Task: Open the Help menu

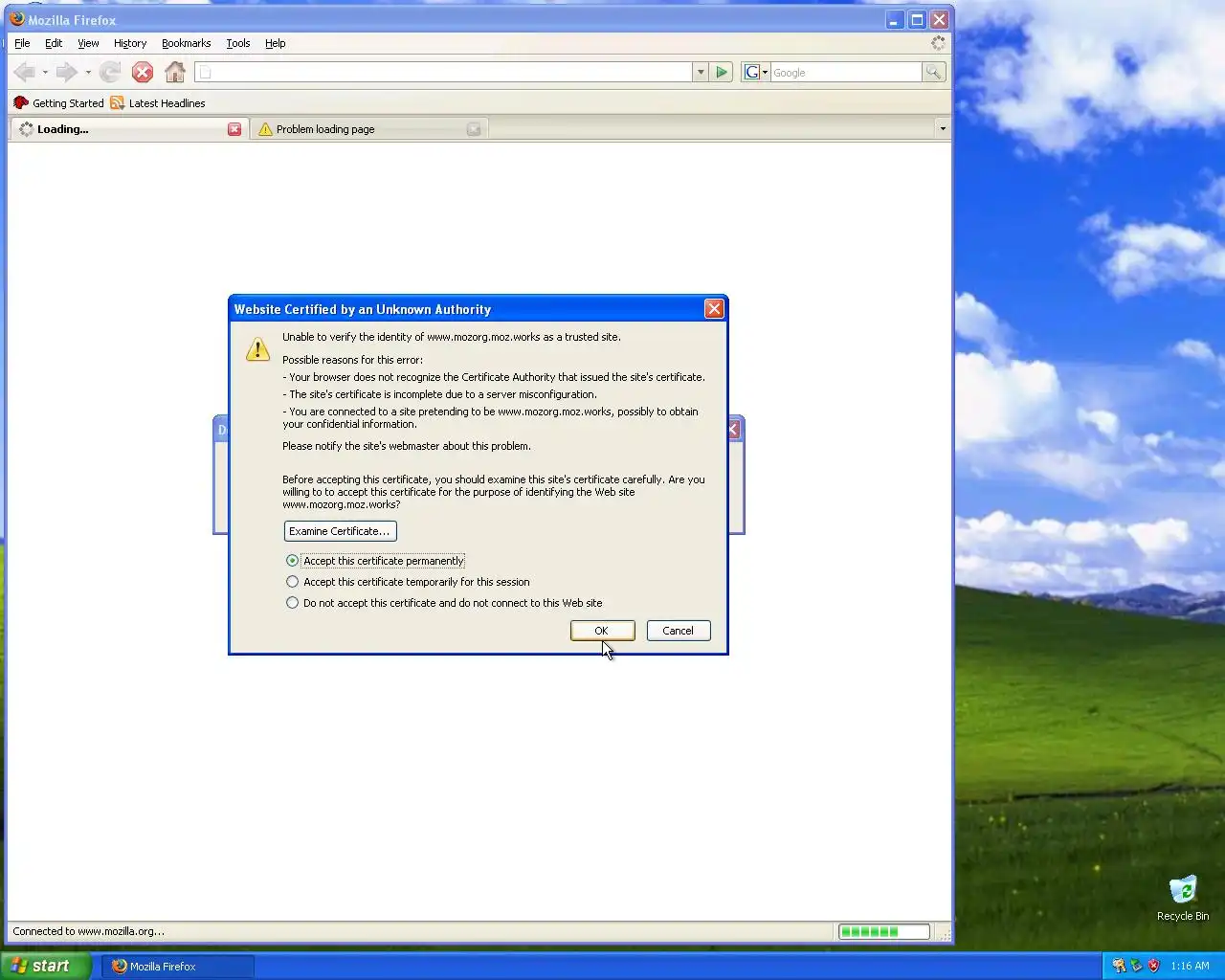Action: pyautogui.click(x=276, y=43)
